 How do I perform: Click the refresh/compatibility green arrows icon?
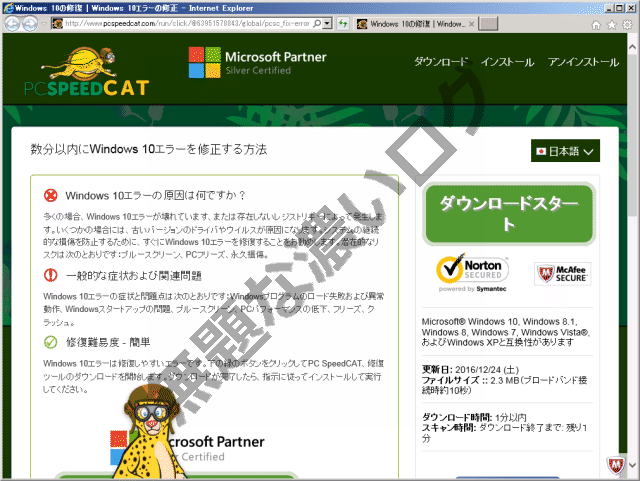tap(343, 24)
